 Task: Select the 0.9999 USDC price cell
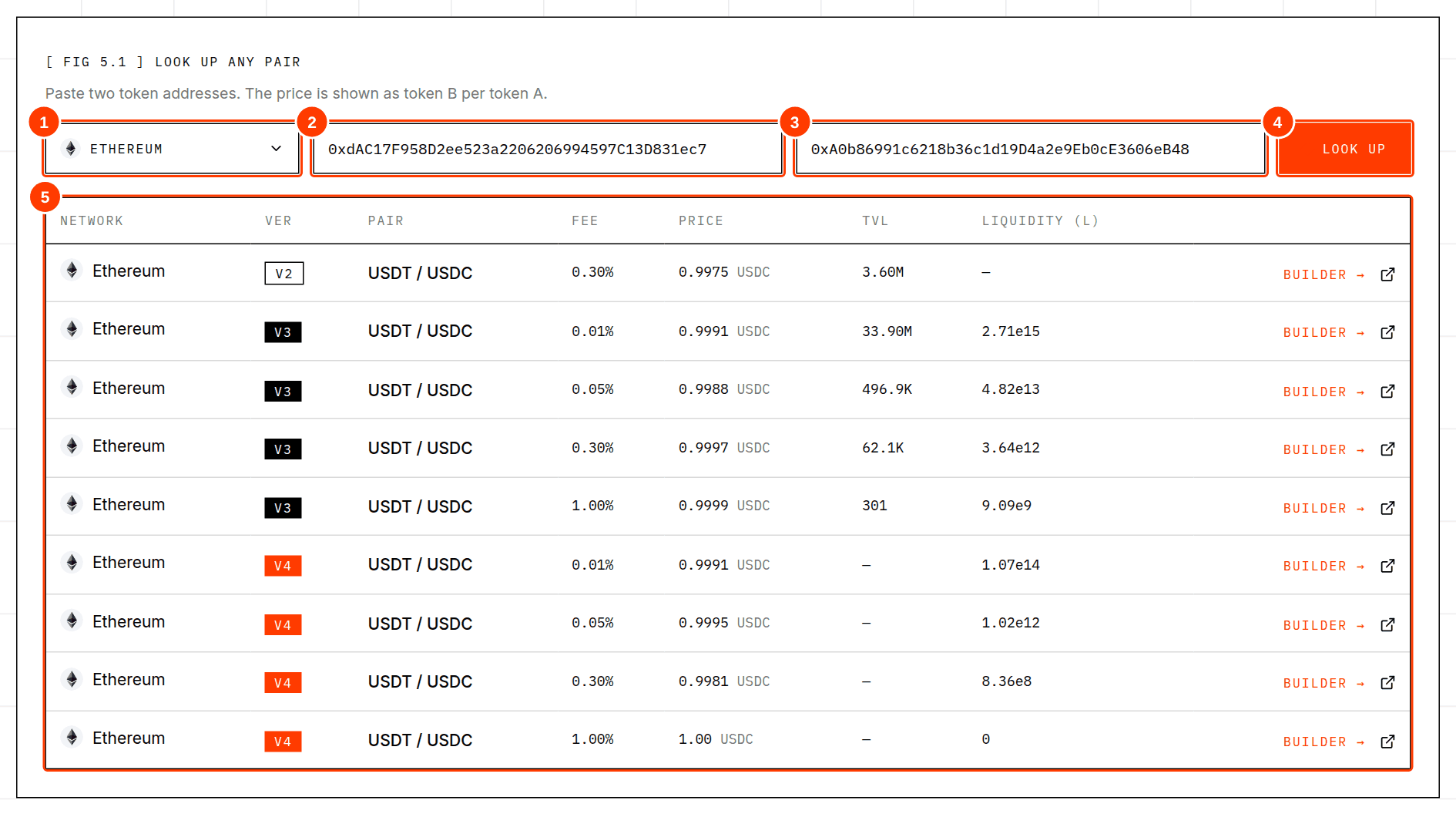coord(724,506)
